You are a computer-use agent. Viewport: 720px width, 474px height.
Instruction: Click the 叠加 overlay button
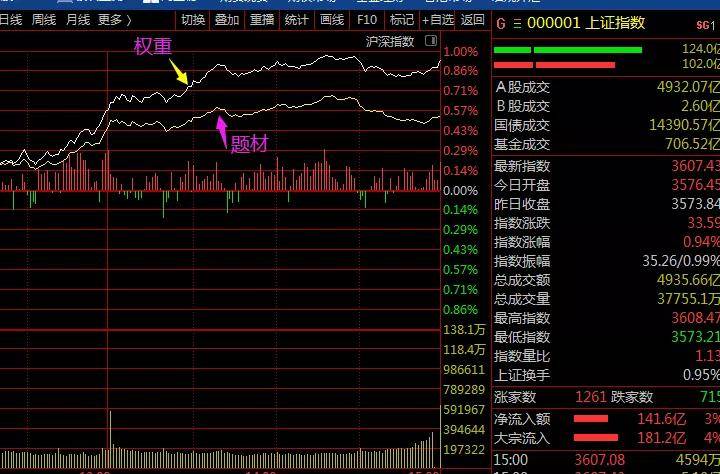coord(227,19)
